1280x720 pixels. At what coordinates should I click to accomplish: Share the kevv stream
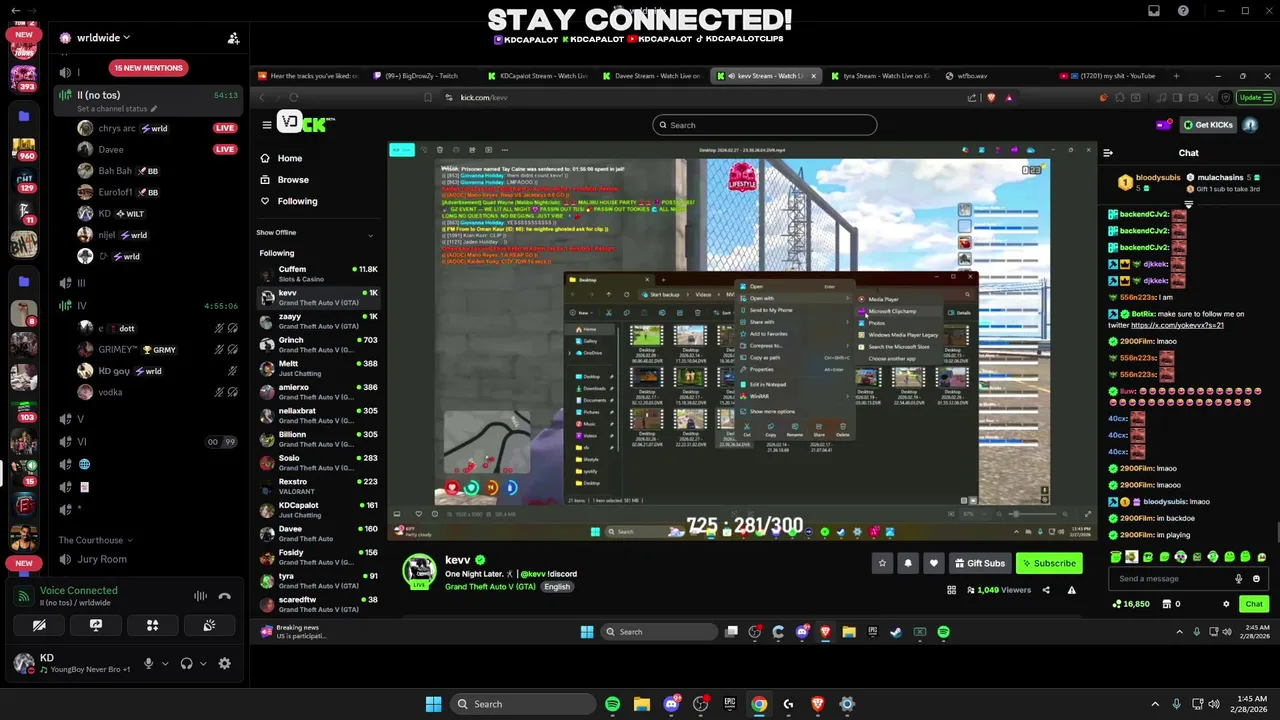coord(1046,590)
